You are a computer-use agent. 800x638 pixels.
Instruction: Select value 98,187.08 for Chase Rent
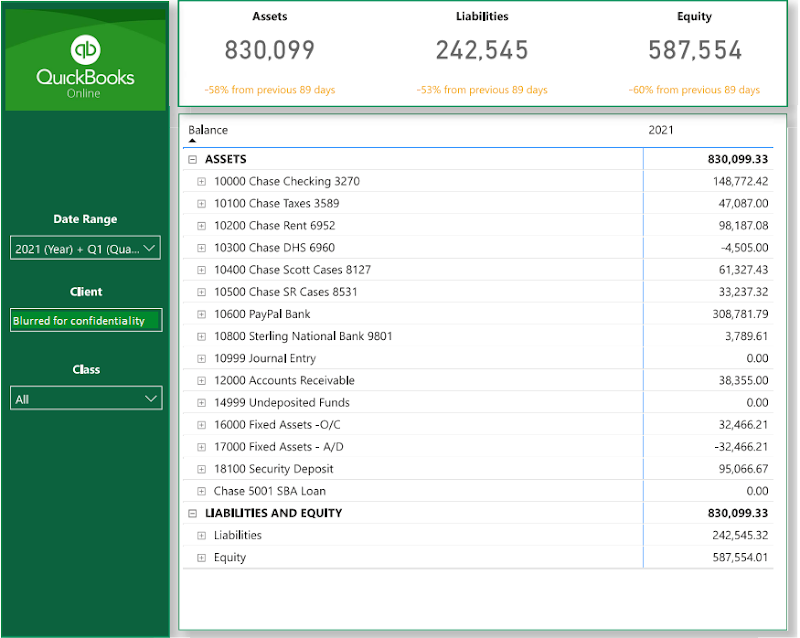pyautogui.click(x=743, y=226)
